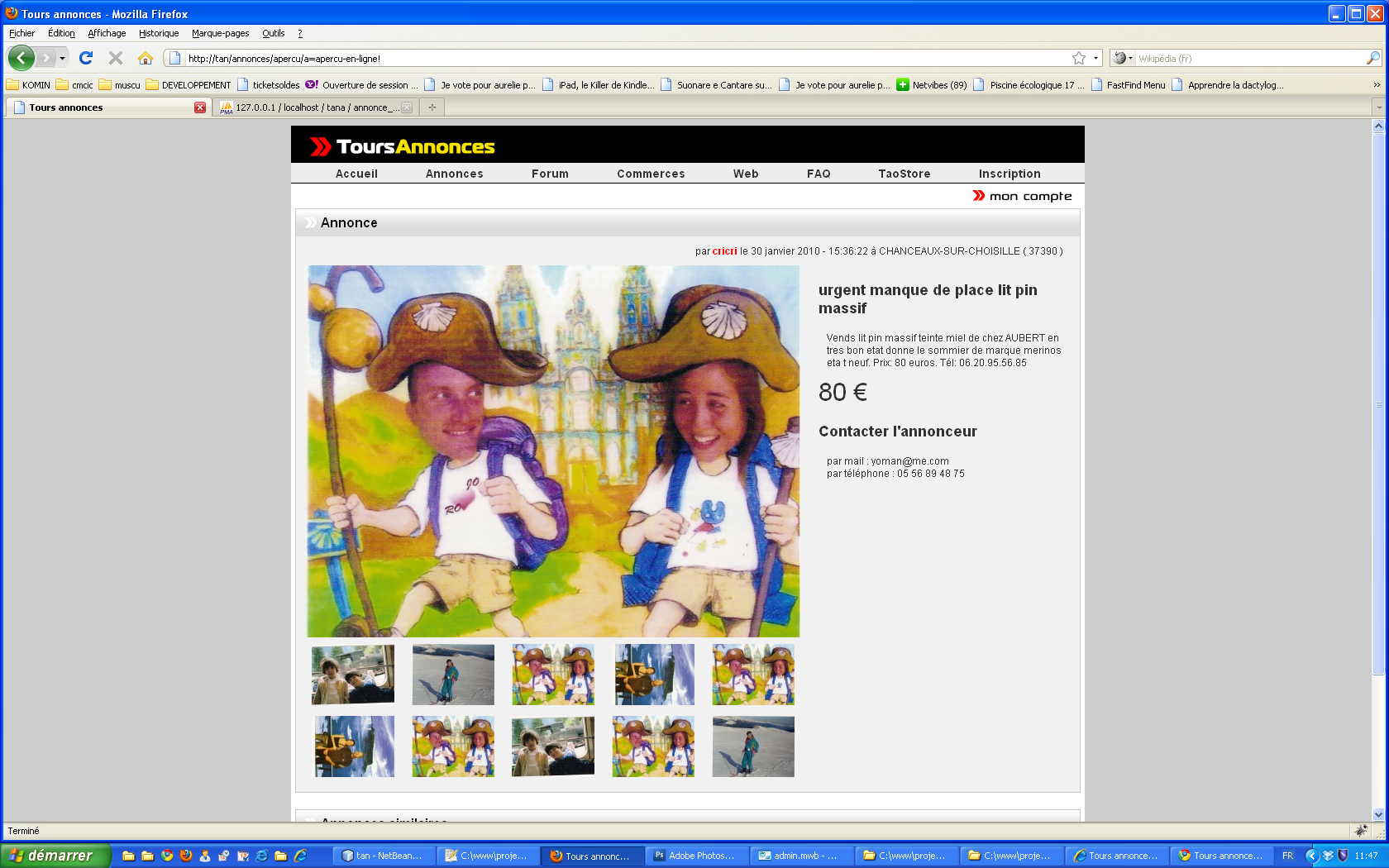
Task: Select second-row thumbnail of two children
Action: [552, 746]
